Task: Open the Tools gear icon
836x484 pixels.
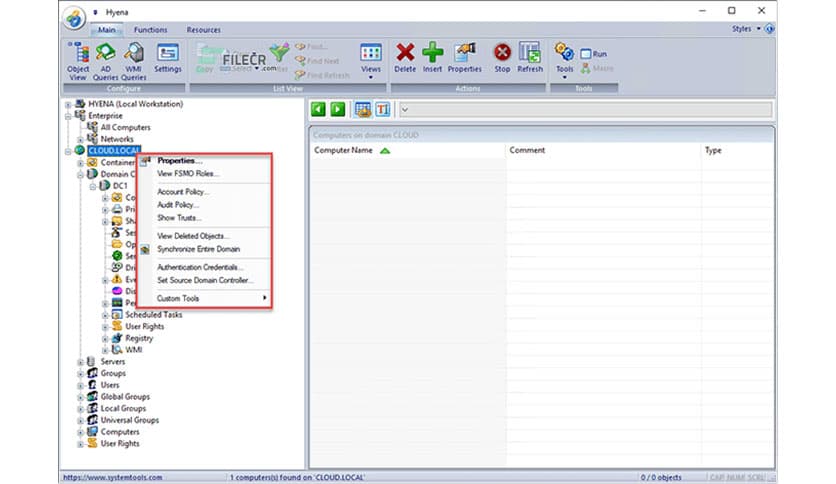Action: point(564,53)
